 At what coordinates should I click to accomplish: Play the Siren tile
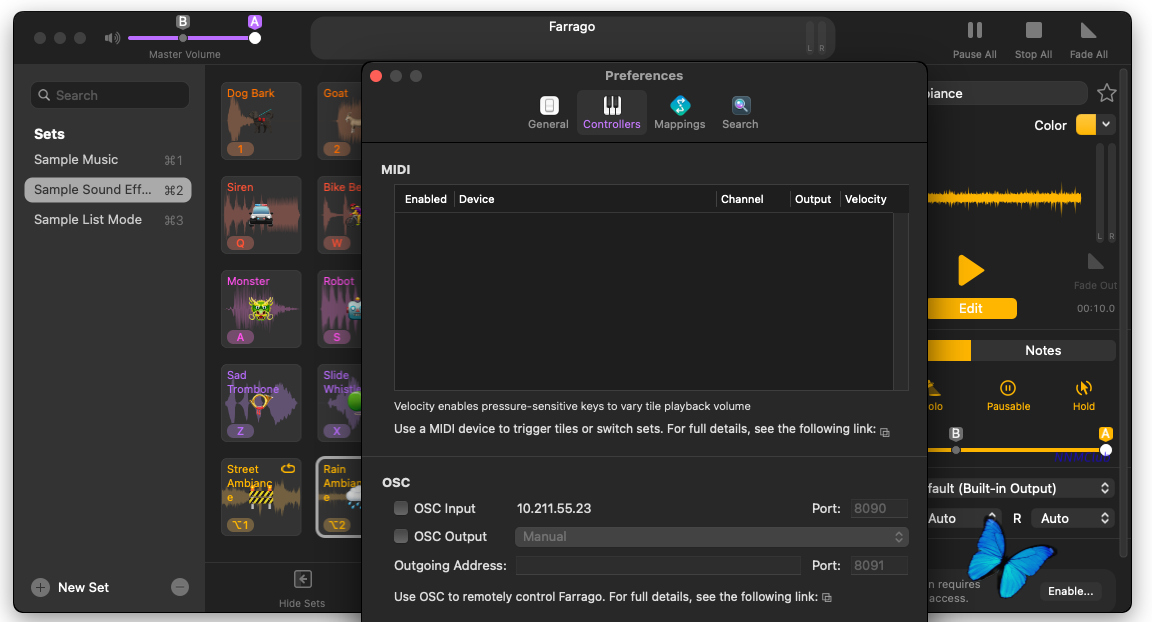(x=261, y=214)
